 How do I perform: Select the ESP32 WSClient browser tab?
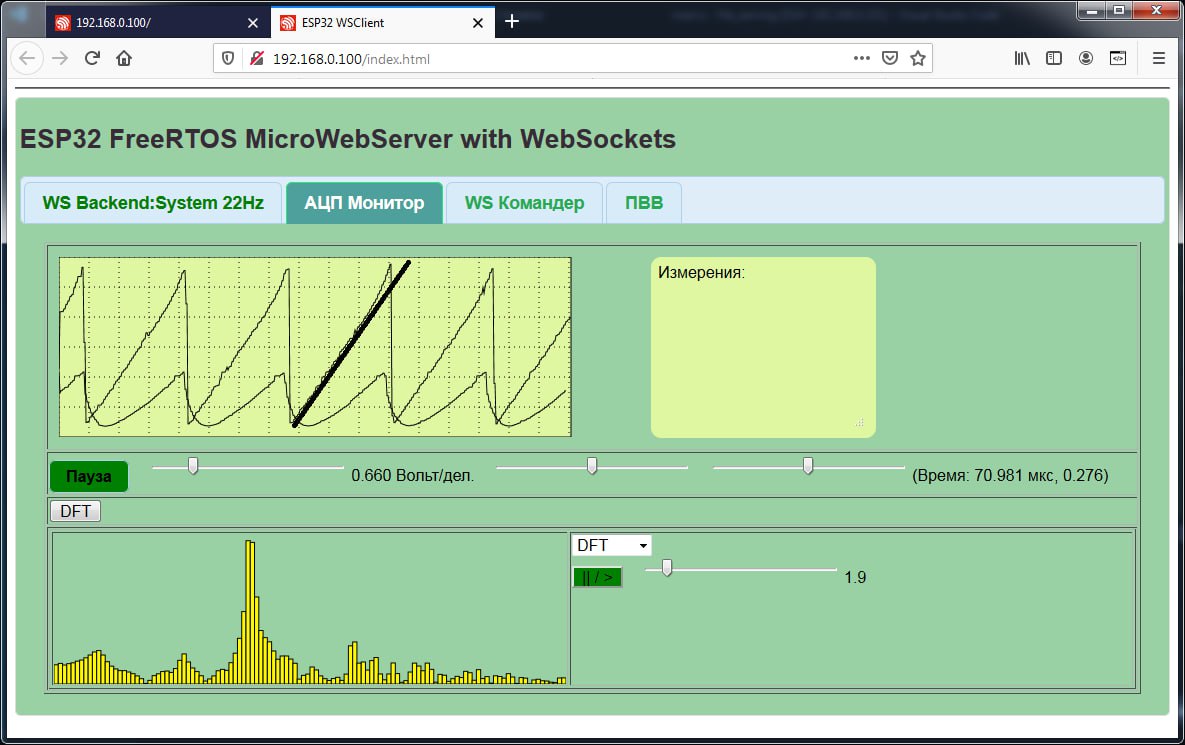(382, 23)
